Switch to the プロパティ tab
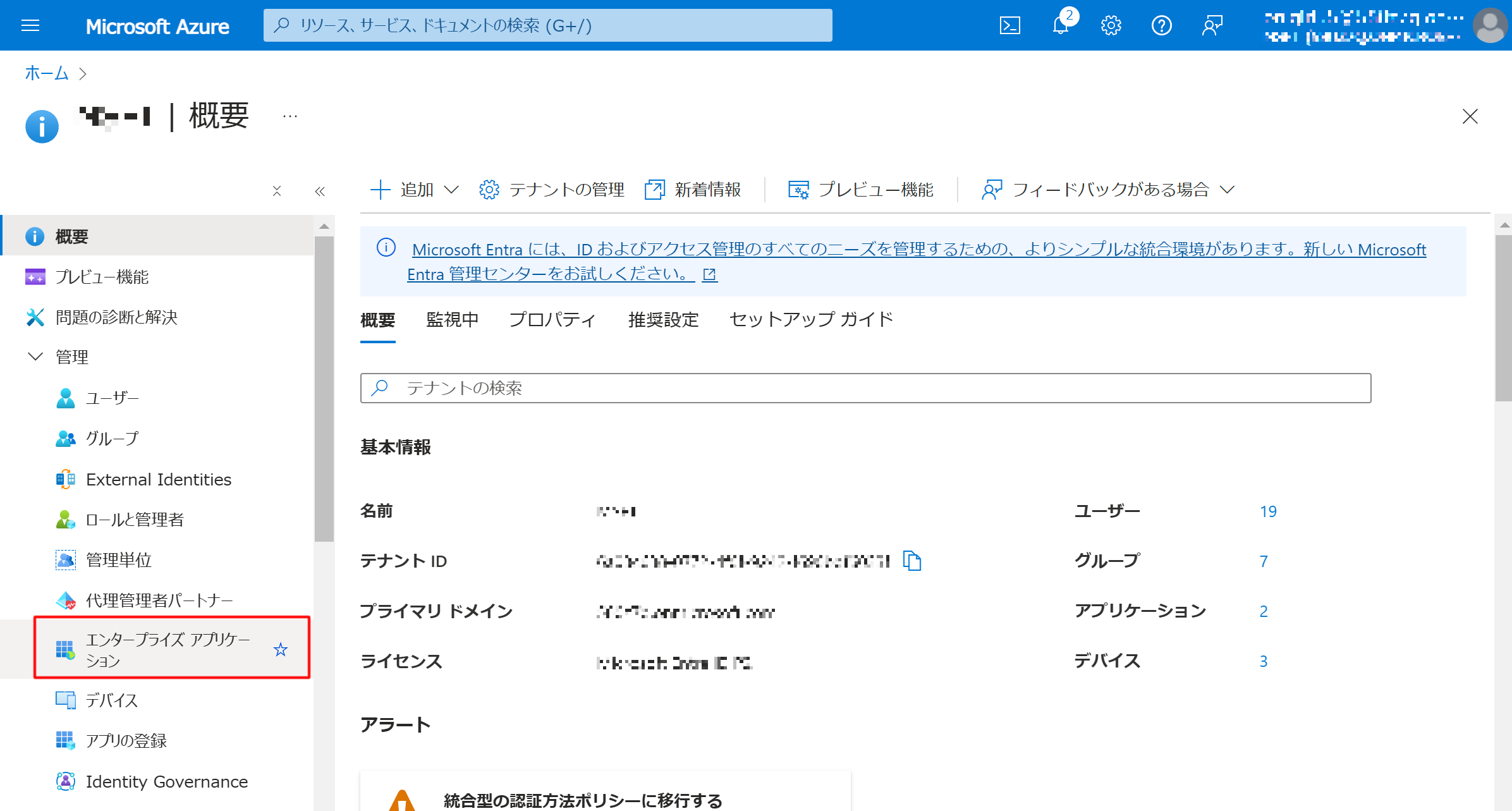 (553, 320)
